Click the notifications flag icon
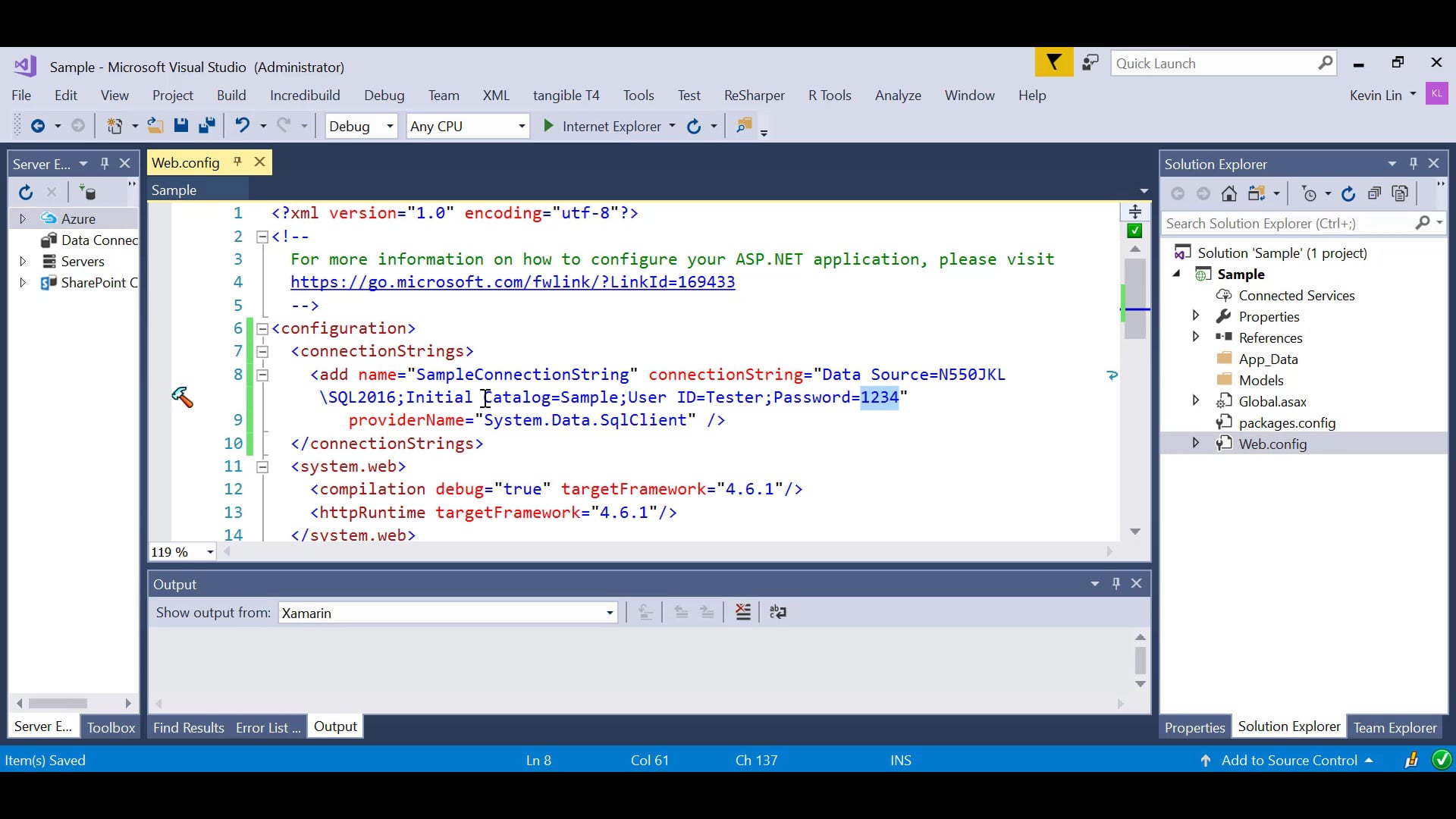This screenshot has height=819, width=1456. click(1054, 63)
